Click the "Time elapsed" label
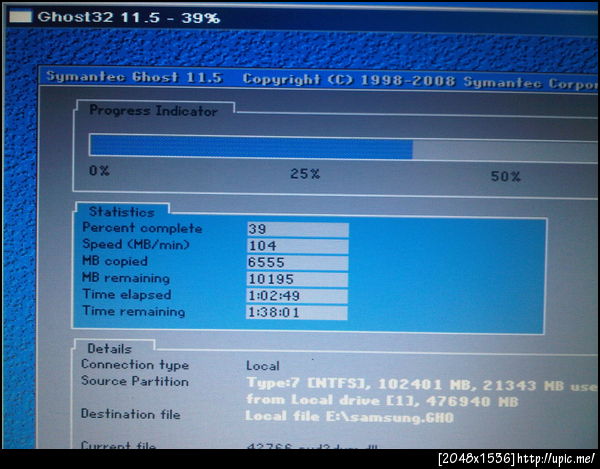 (x=127, y=295)
